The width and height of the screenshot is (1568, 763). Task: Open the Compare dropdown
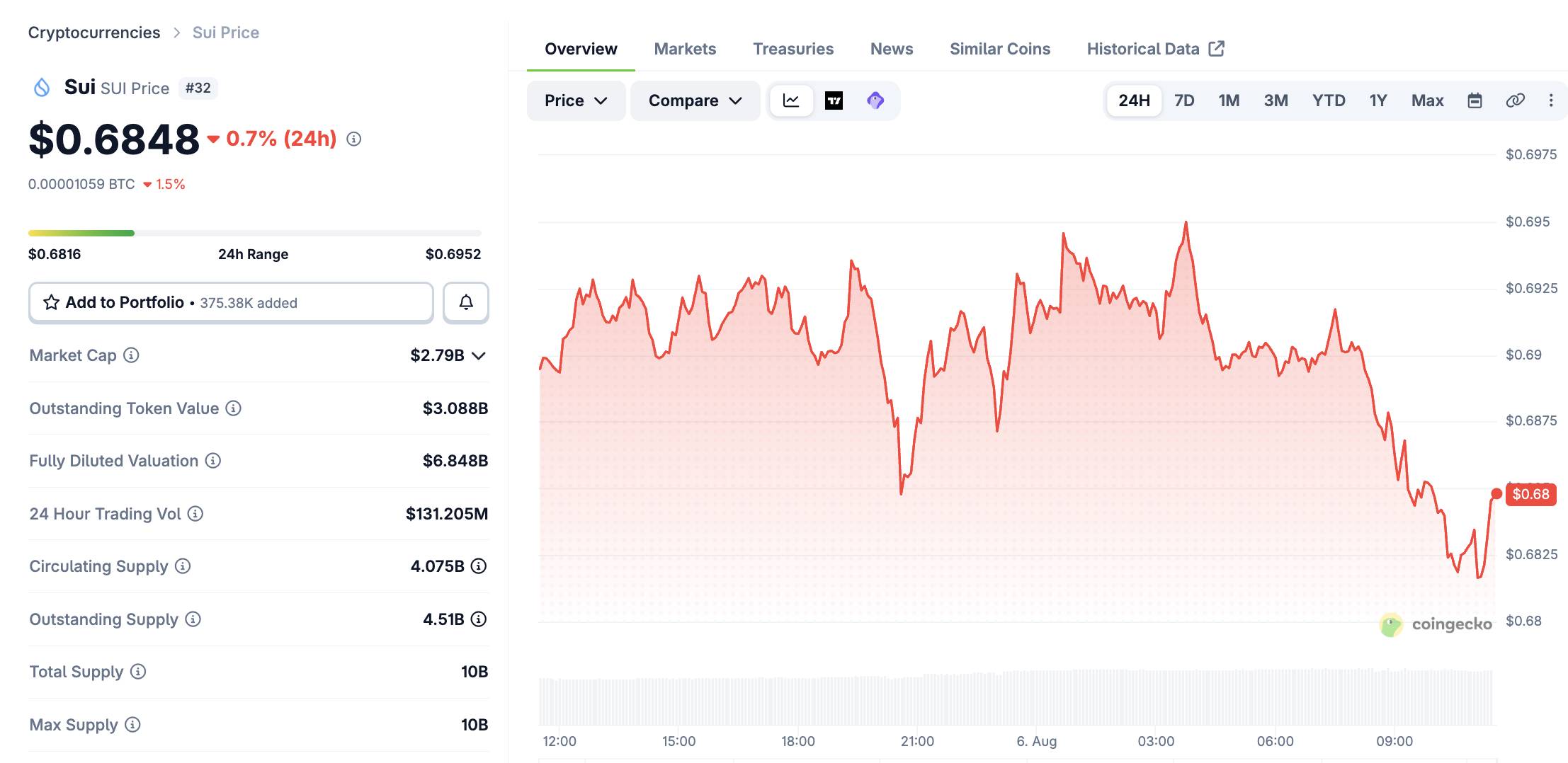[x=695, y=101]
